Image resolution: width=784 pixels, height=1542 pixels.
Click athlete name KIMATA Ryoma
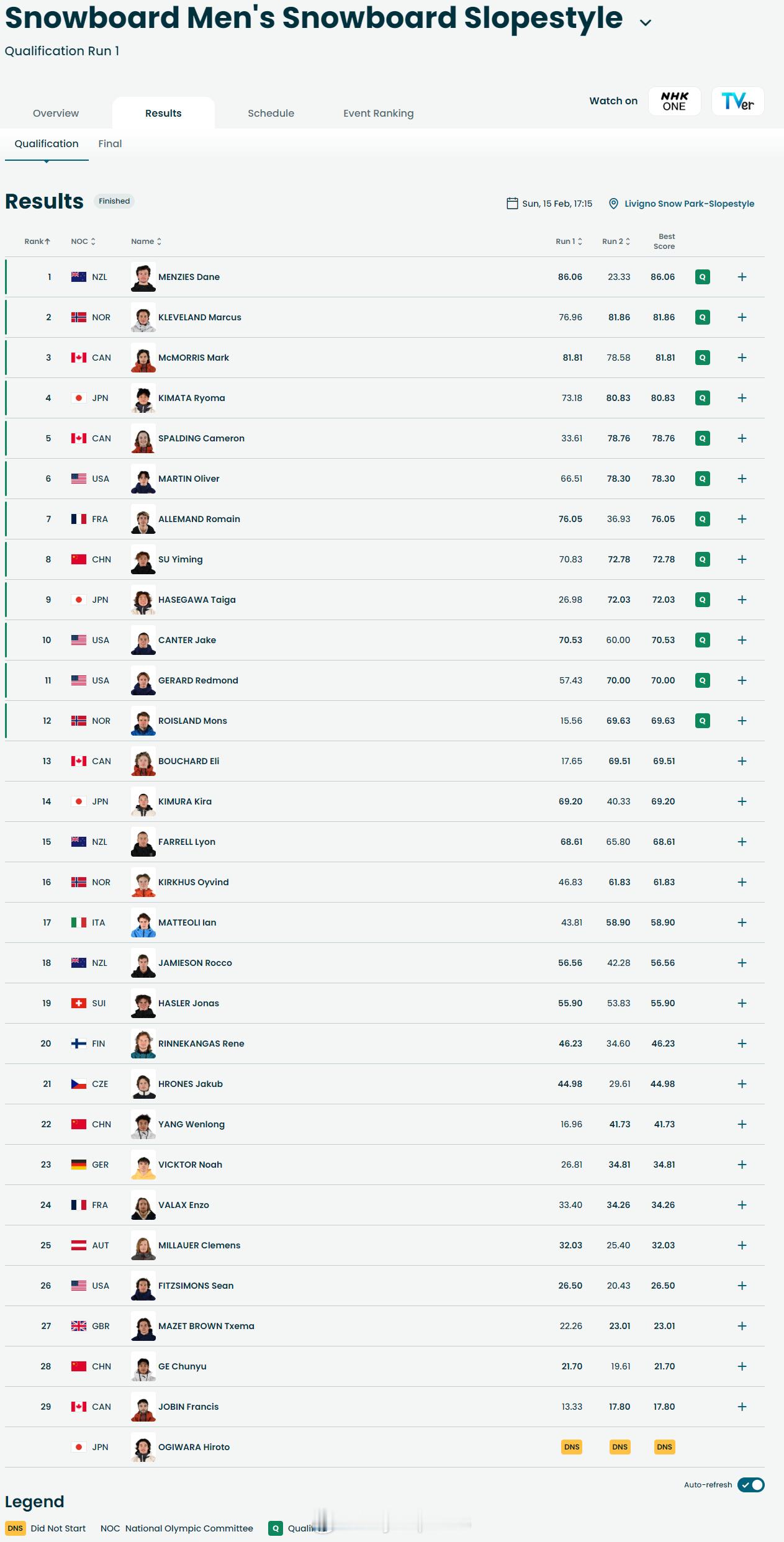pos(192,398)
